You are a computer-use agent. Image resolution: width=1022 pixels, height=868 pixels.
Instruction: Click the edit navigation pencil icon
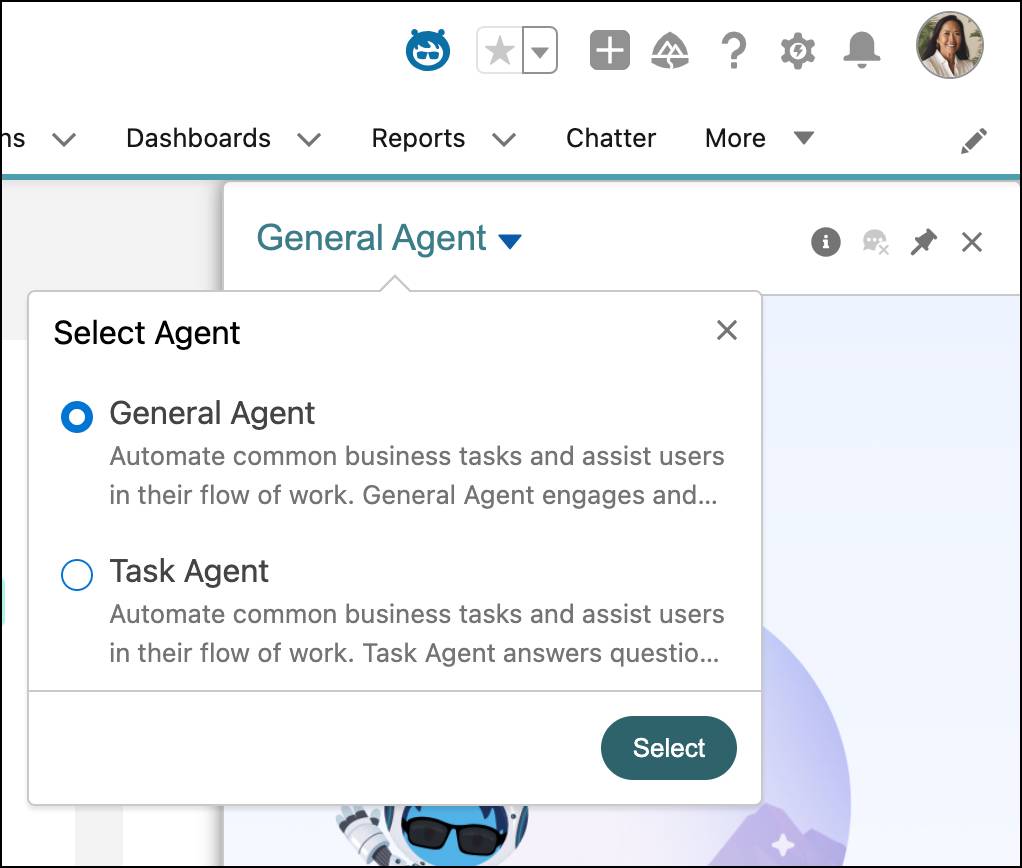click(x=974, y=141)
